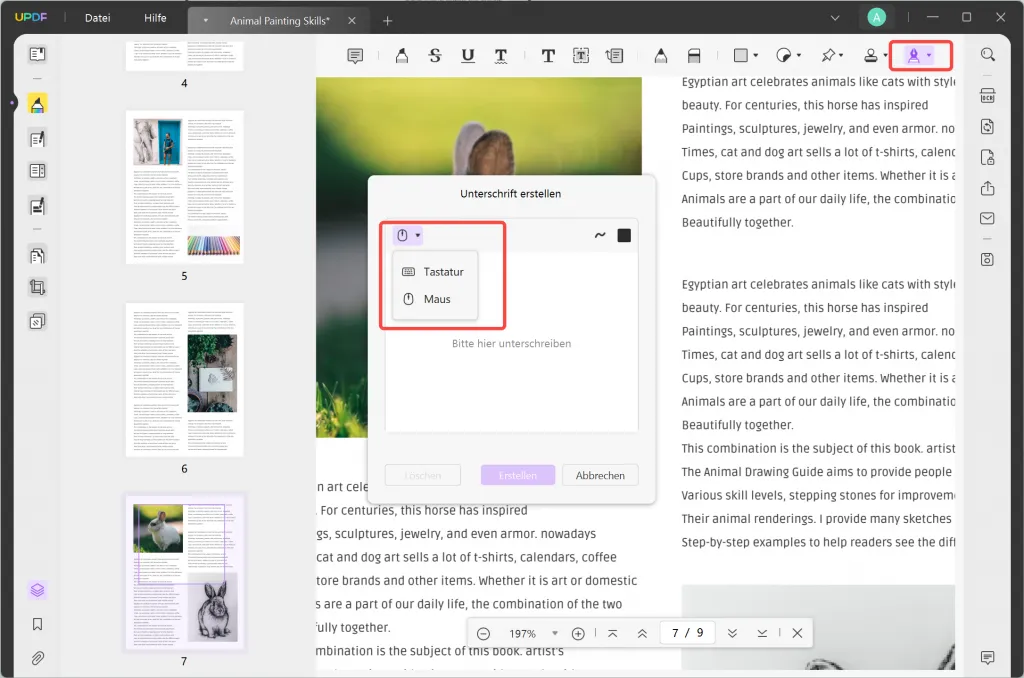Select the Eraser tool
The height and width of the screenshot is (678, 1024).
694,56
